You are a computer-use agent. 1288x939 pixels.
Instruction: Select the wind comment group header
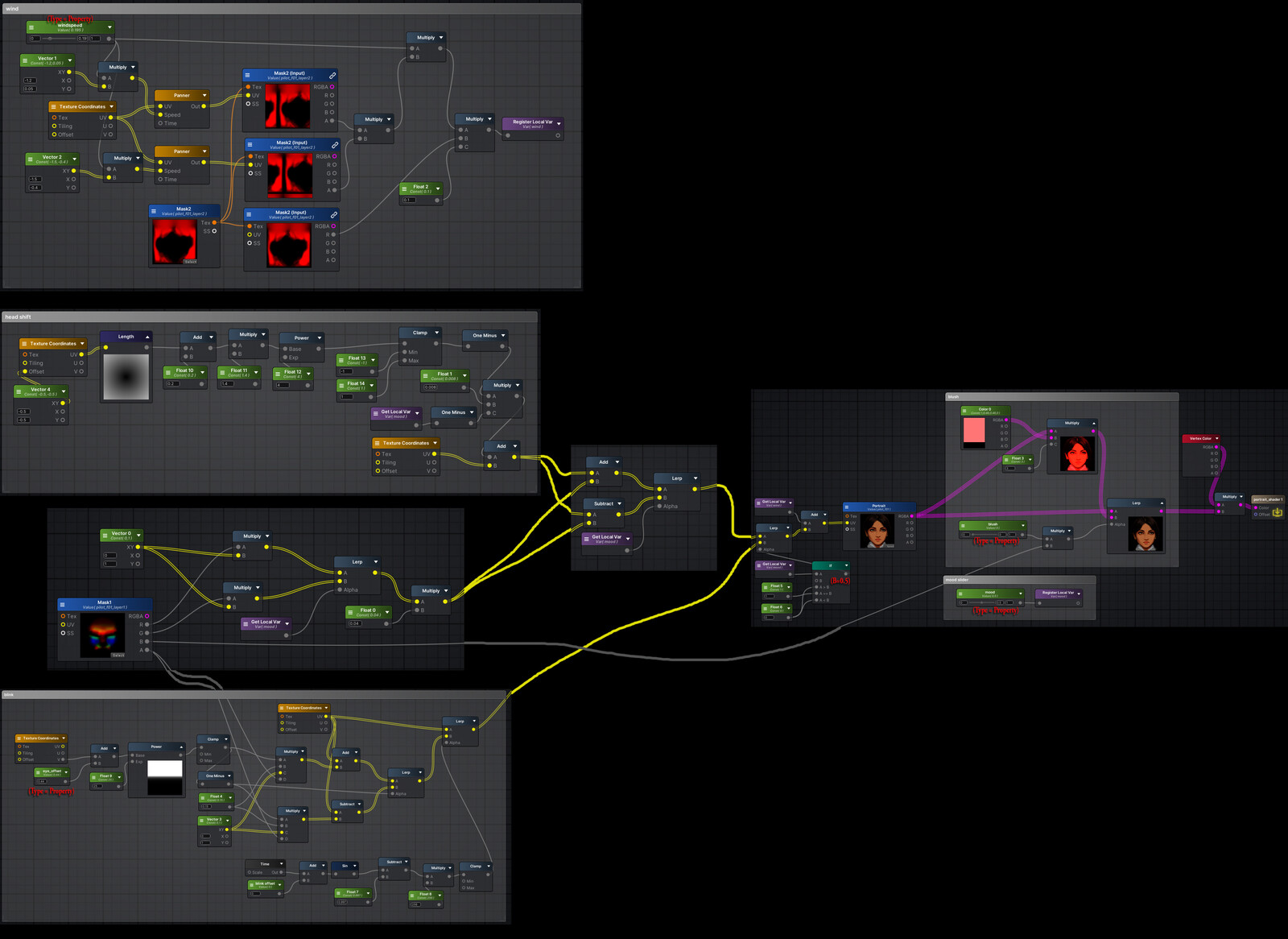point(291,9)
